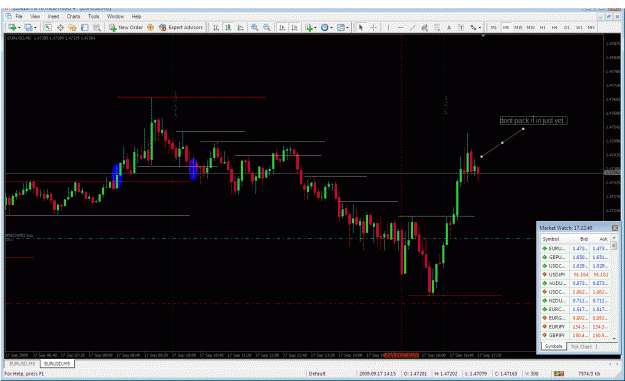Select the Equidistant Channel tool
This screenshot has width=625, height=381.
[x=425, y=27]
